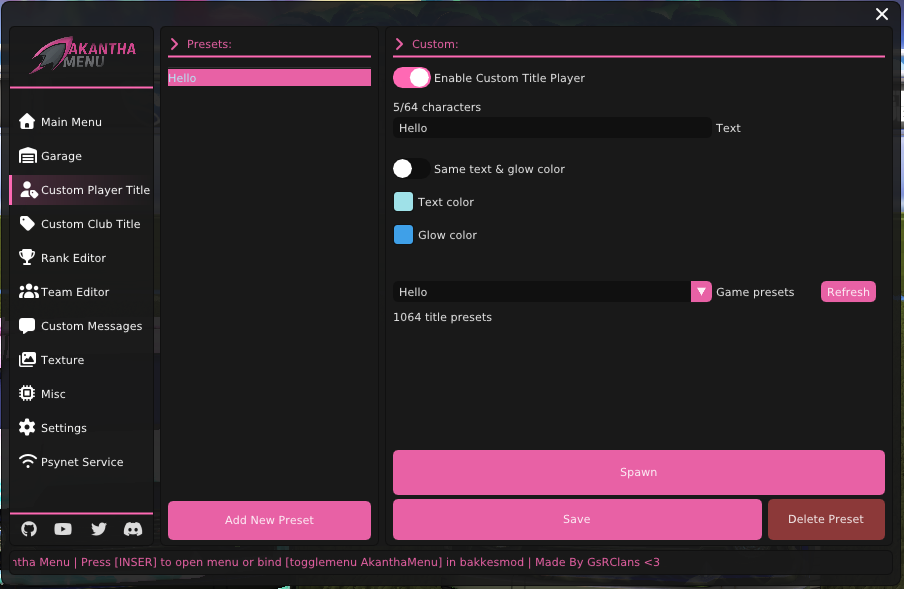Click the Twitter bird icon
This screenshot has width=904, height=589.
[98, 529]
